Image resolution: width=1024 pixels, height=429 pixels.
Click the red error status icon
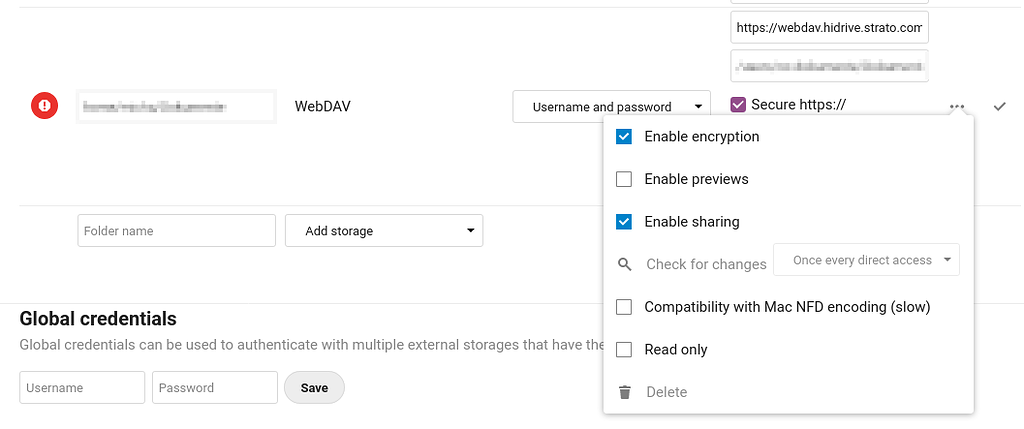(x=44, y=105)
